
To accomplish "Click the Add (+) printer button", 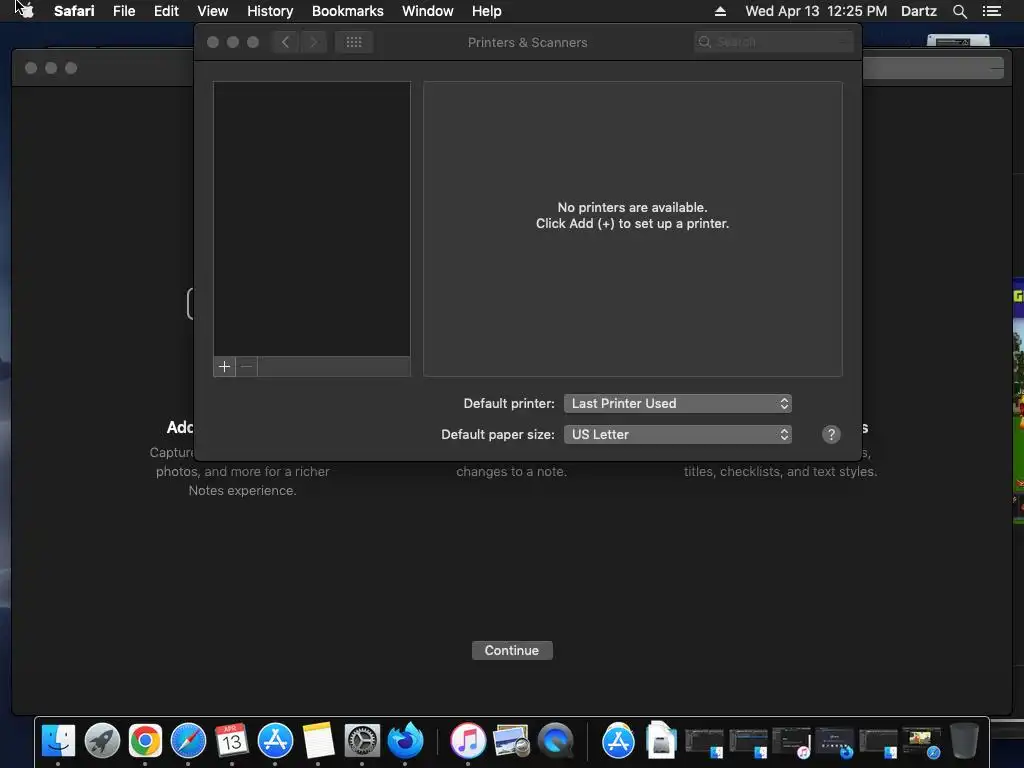I will coord(224,366).
